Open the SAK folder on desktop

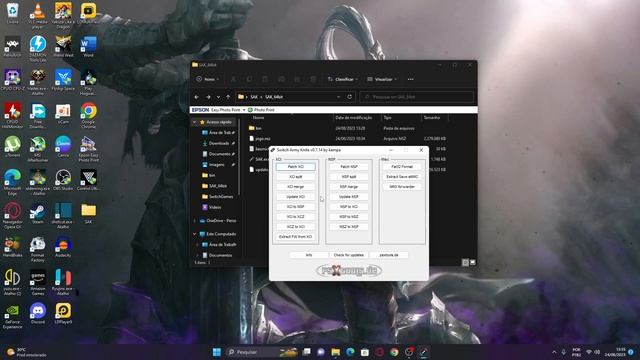(x=88, y=213)
